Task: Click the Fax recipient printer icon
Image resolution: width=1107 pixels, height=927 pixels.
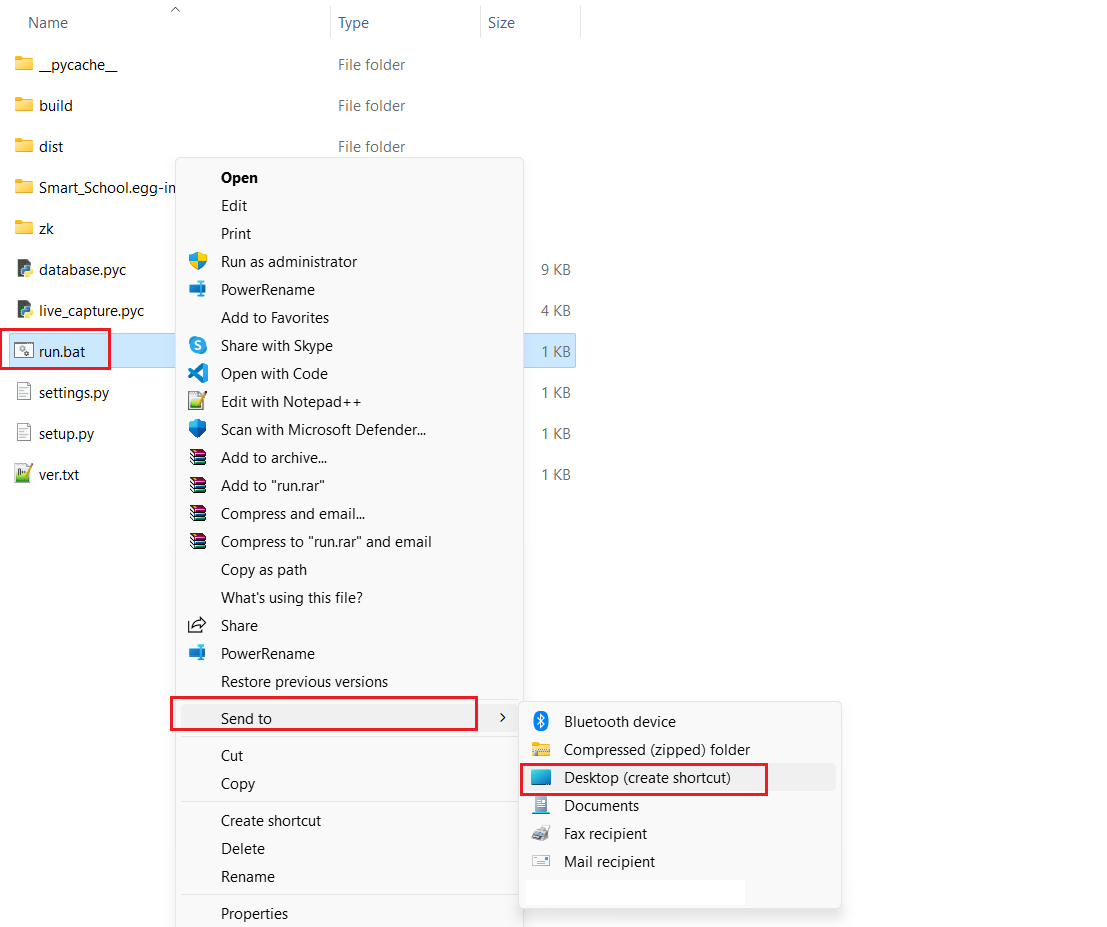Action: [541, 833]
